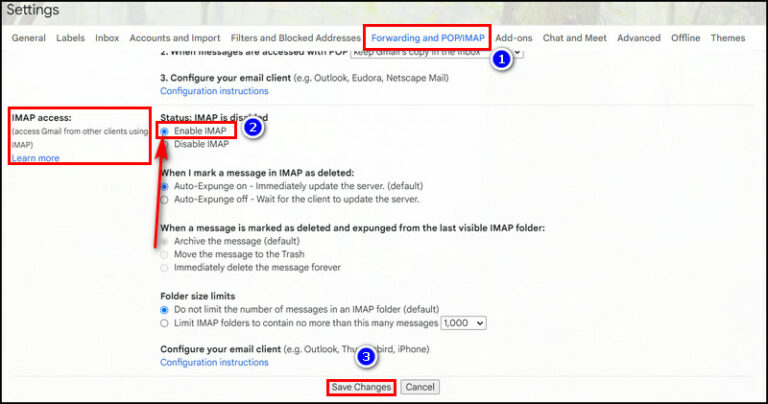This screenshot has height=404, width=768.
Task: Choose the Disable IMAP option
Action: tap(165, 144)
